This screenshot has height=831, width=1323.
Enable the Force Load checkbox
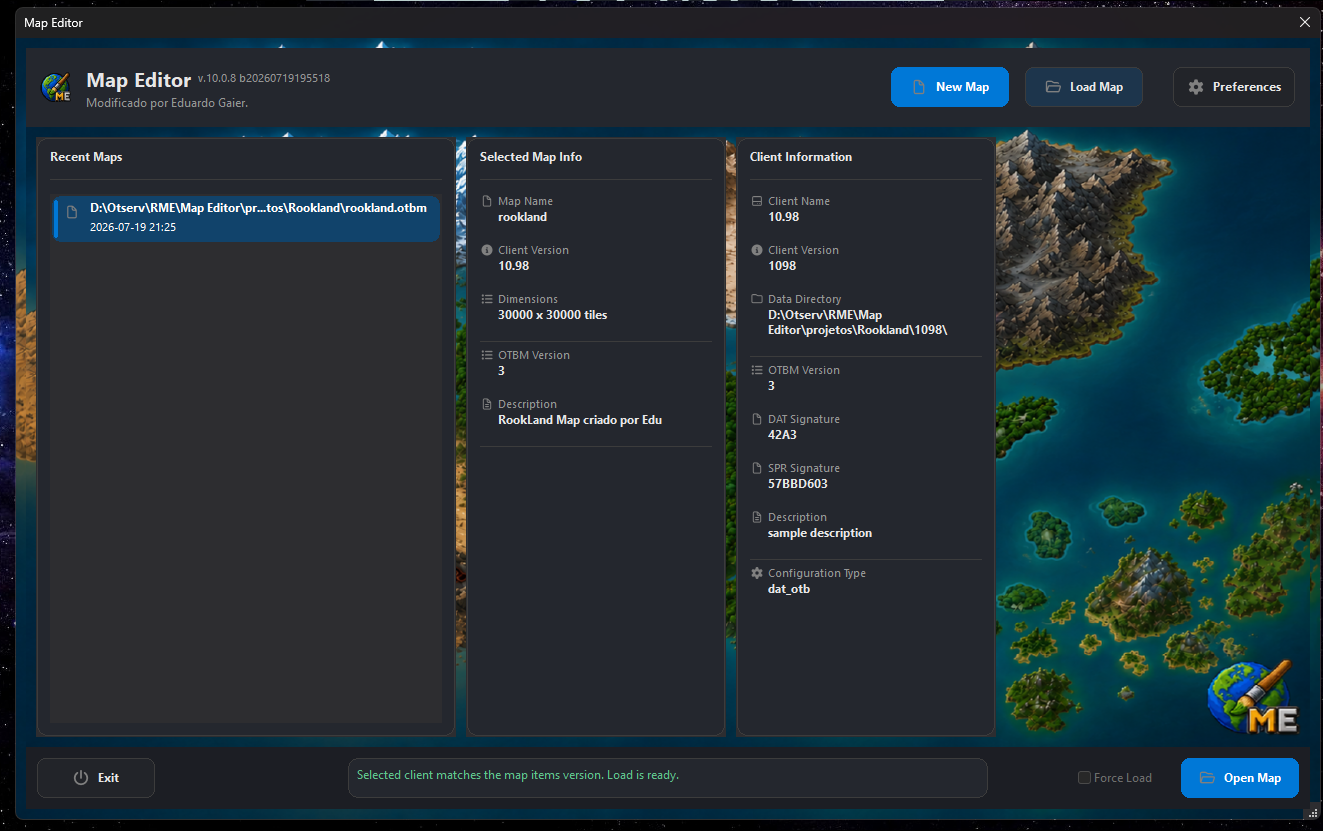[x=1084, y=778]
